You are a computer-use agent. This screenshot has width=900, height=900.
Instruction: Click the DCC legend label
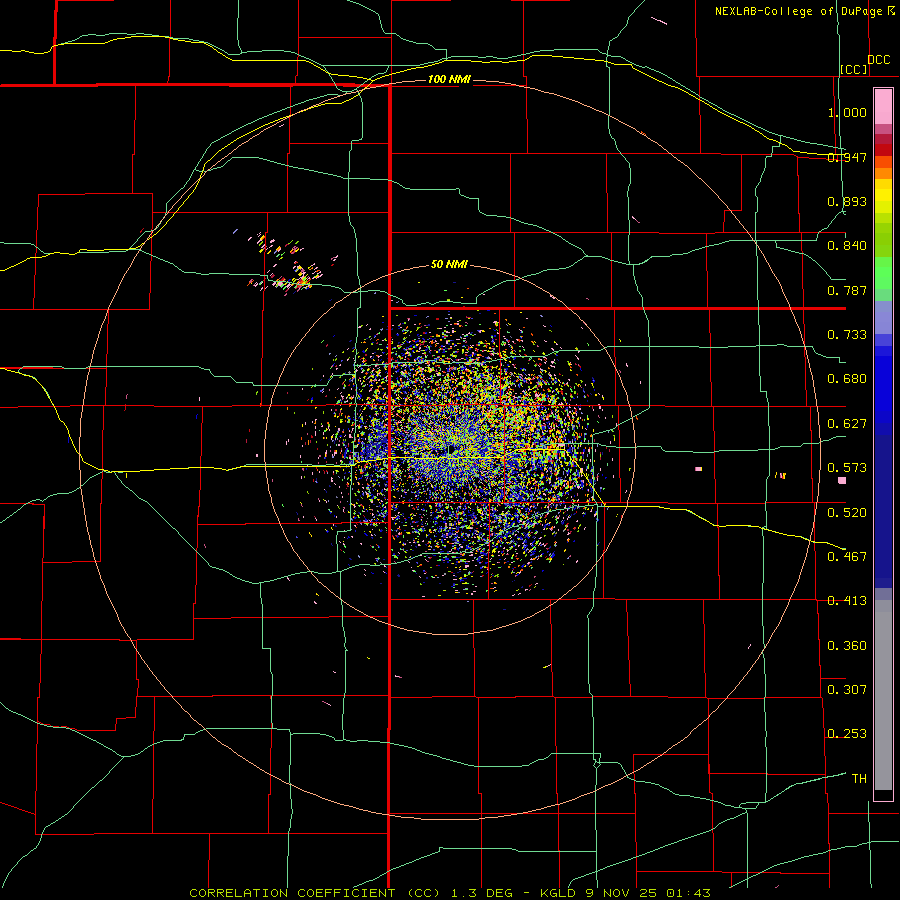click(879, 60)
